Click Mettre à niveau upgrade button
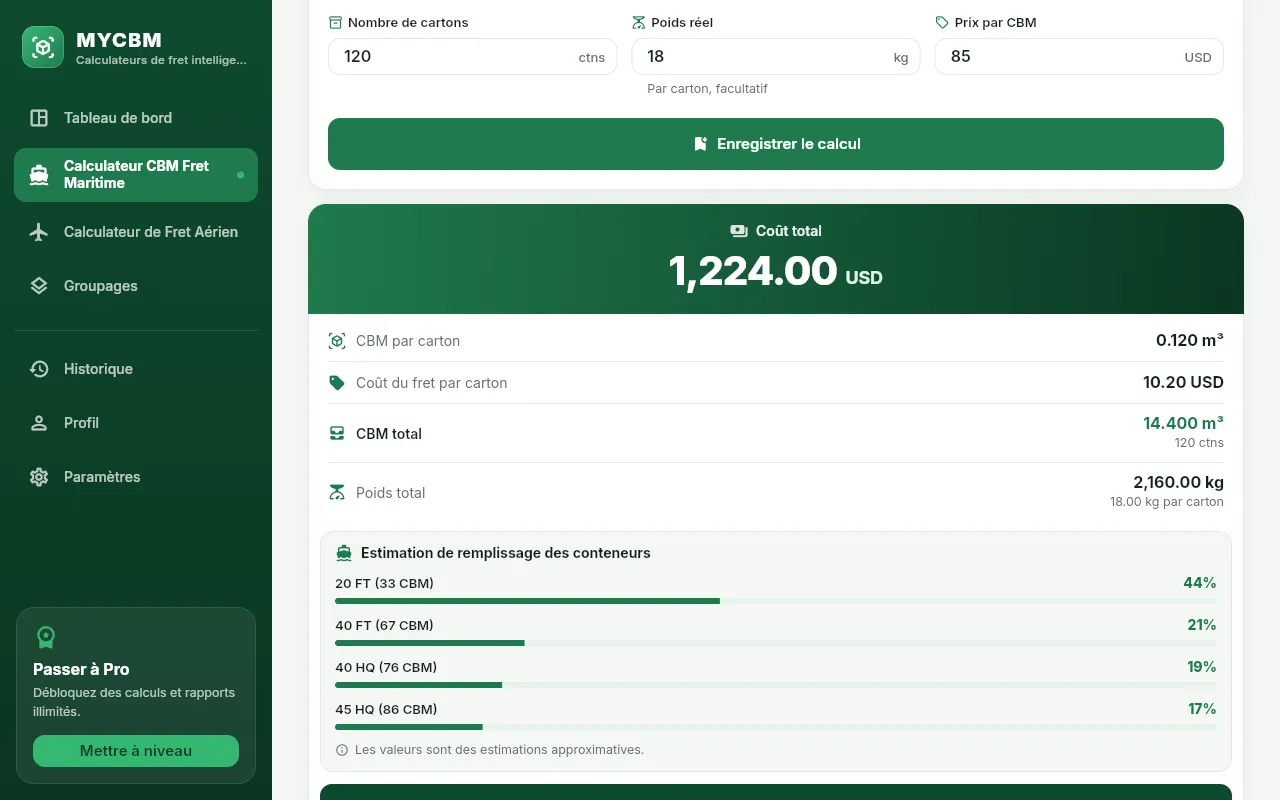The width and height of the screenshot is (1280, 800). [x=136, y=751]
